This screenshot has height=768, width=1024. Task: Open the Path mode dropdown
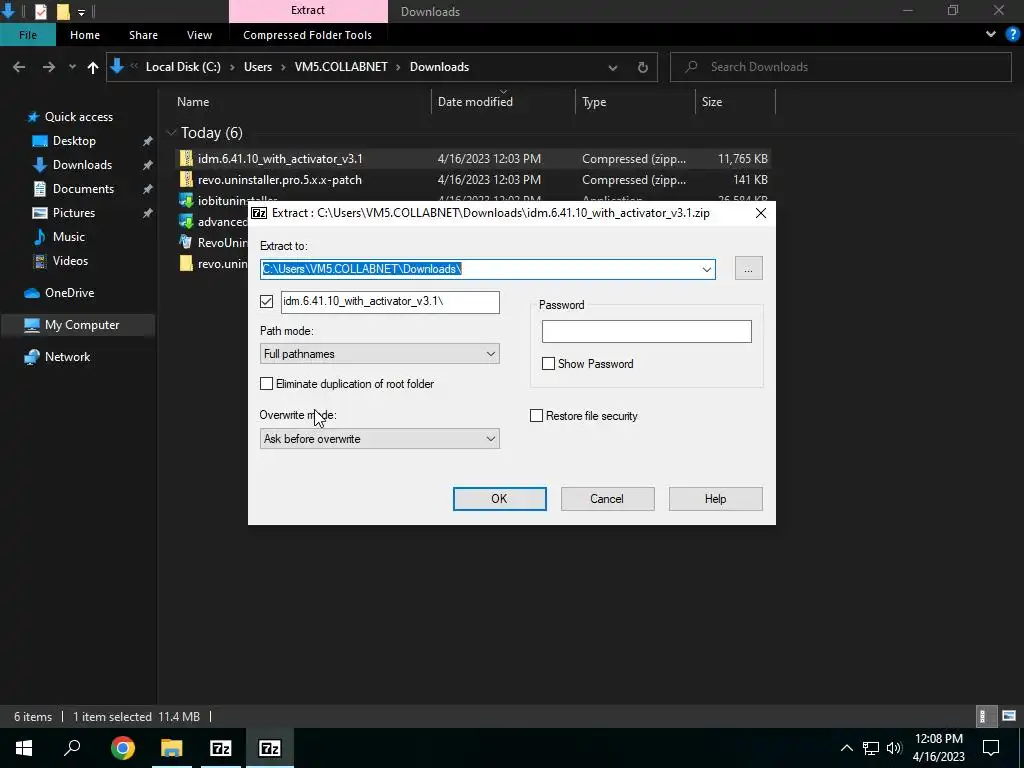pos(379,354)
